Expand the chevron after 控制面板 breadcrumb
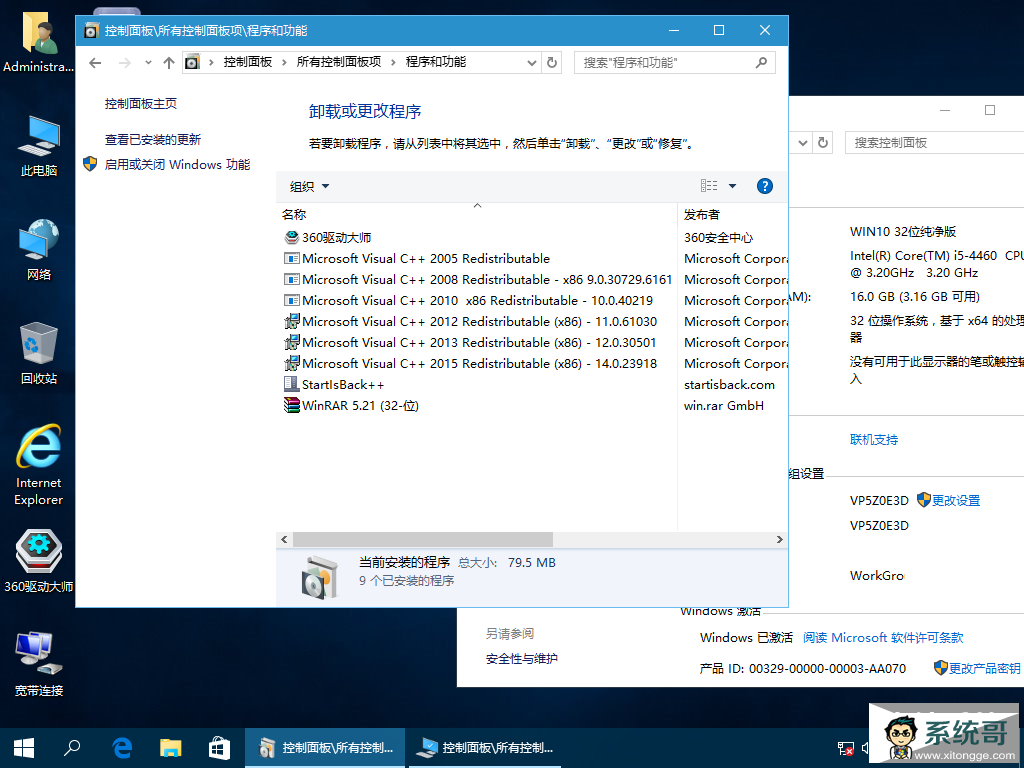Image resolution: width=1024 pixels, height=768 pixels. tap(284, 63)
